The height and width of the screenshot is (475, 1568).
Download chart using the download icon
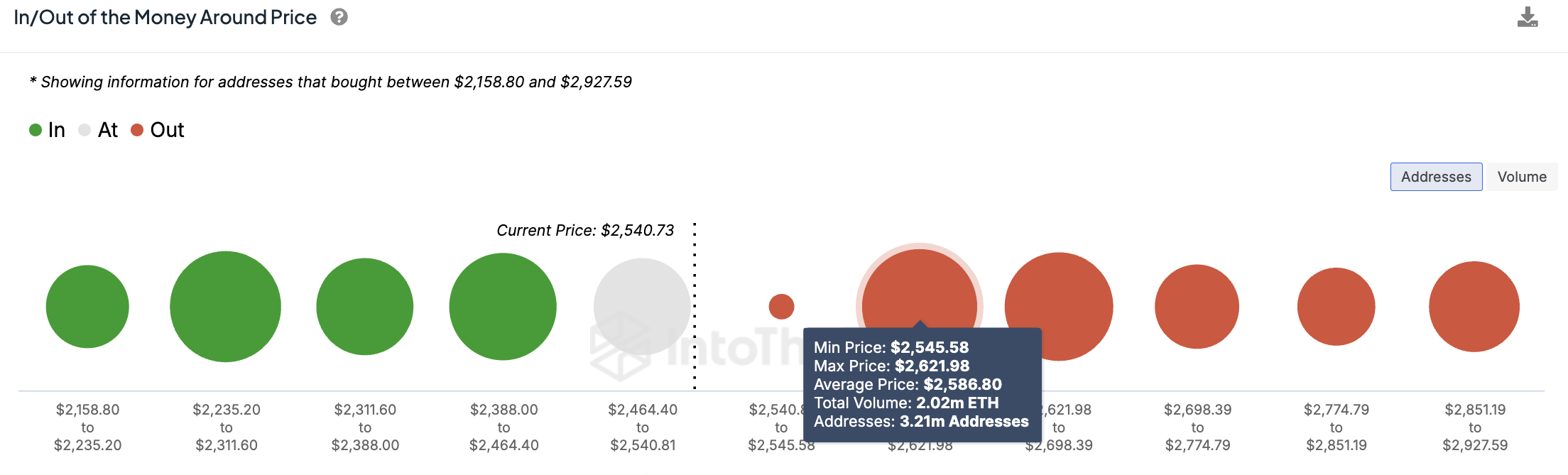pos(1528,17)
